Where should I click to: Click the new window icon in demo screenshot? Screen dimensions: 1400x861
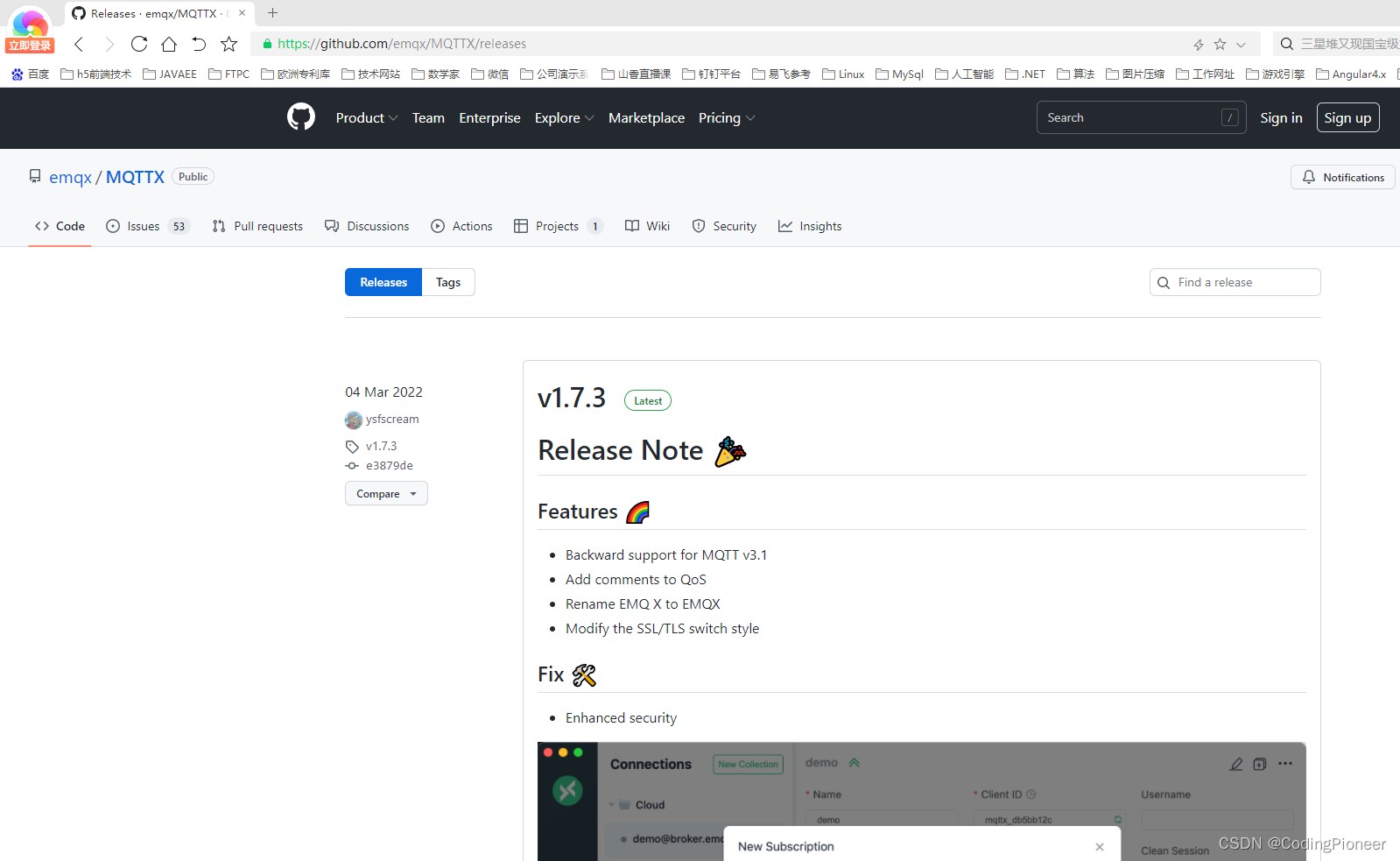click(x=1260, y=764)
